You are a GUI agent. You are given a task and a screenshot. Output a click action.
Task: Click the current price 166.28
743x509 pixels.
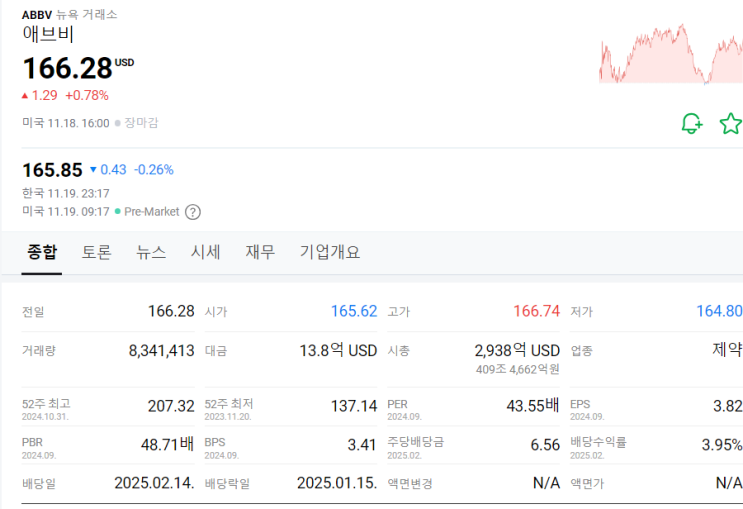point(67,68)
